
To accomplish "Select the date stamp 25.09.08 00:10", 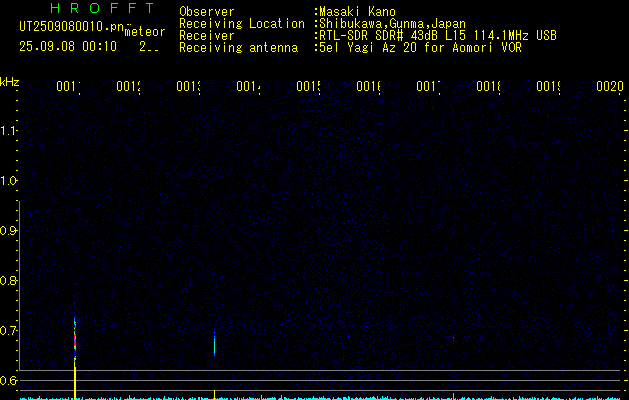I will 68,47.
